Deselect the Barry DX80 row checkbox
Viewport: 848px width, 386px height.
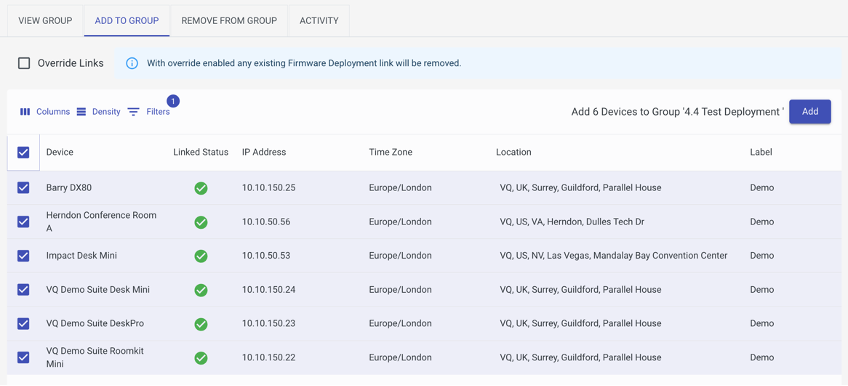point(23,188)
